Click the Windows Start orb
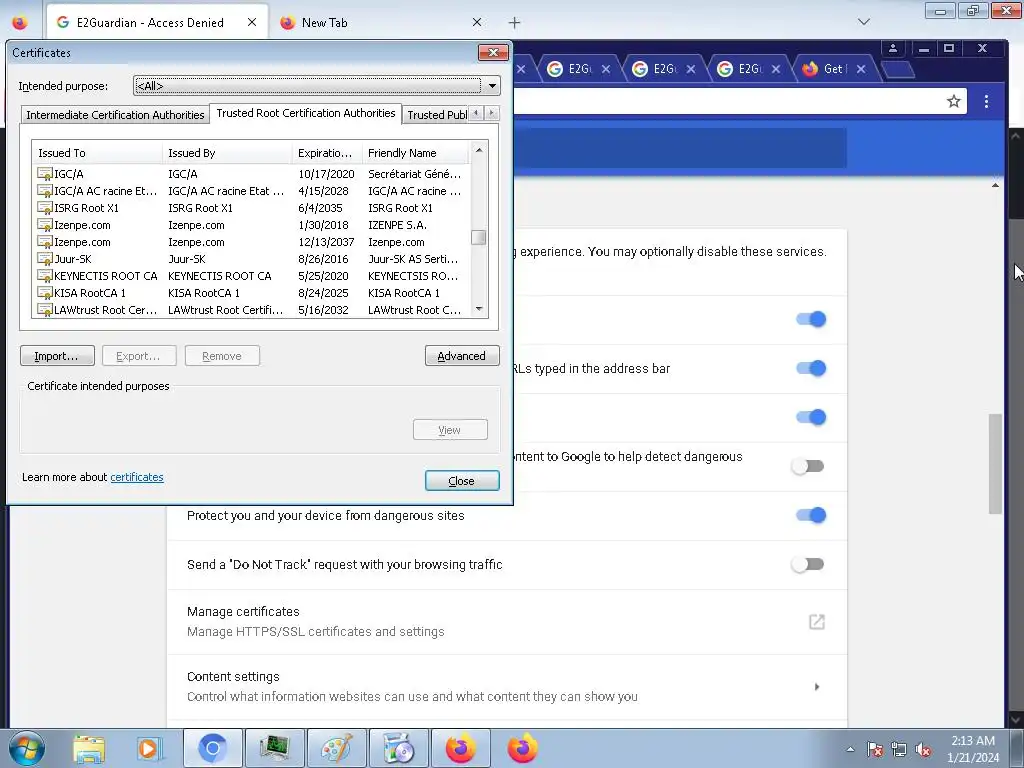This screenshot has width=1024, height=768. (27, 748)
